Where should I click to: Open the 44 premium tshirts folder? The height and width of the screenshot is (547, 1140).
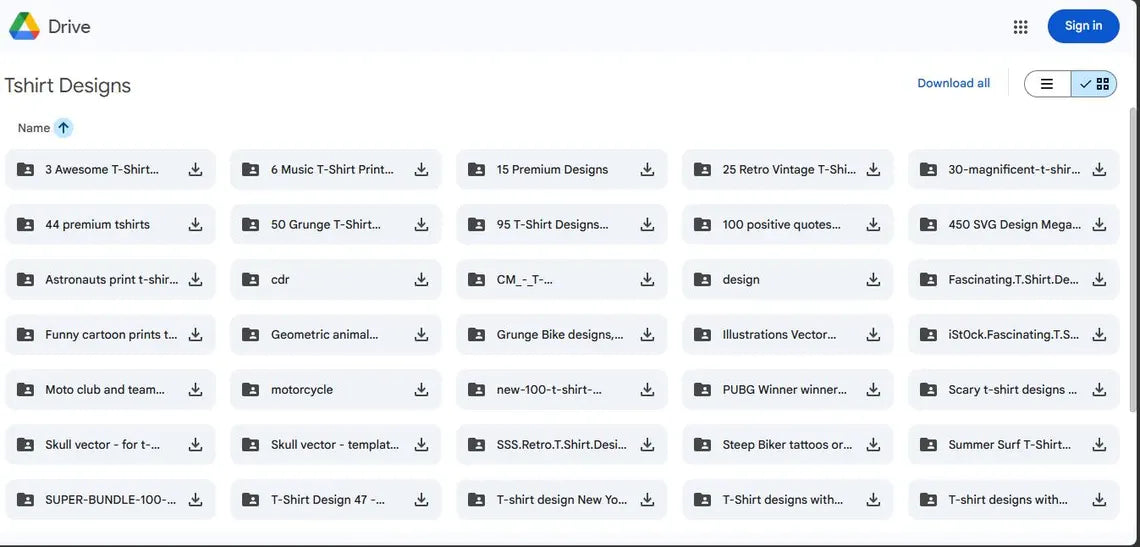coord(111,225)
